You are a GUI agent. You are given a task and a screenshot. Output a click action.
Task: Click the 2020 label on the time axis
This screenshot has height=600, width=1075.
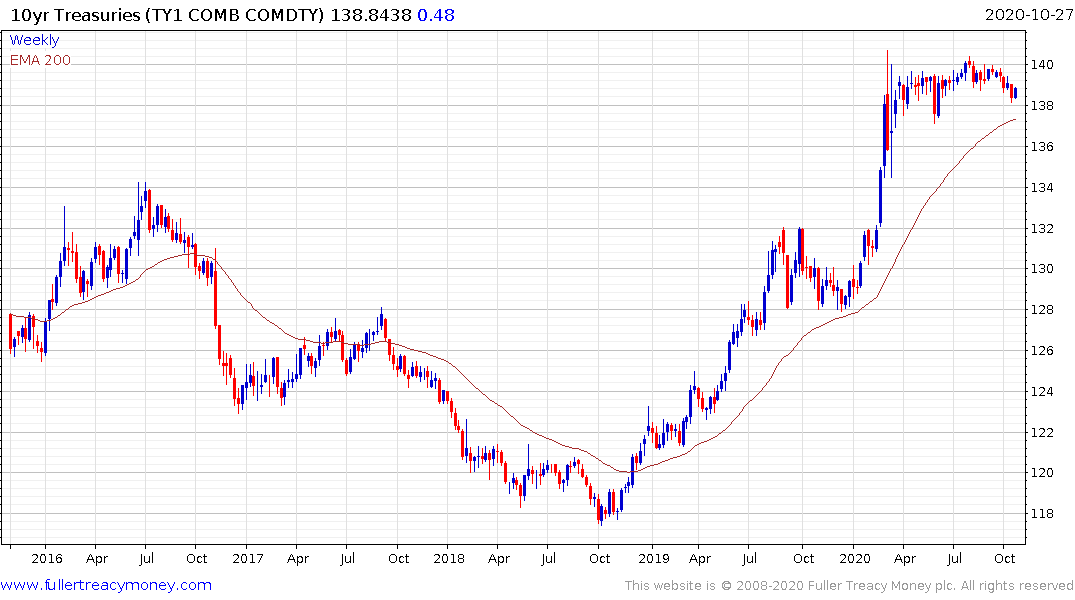[x=855, y=558]
